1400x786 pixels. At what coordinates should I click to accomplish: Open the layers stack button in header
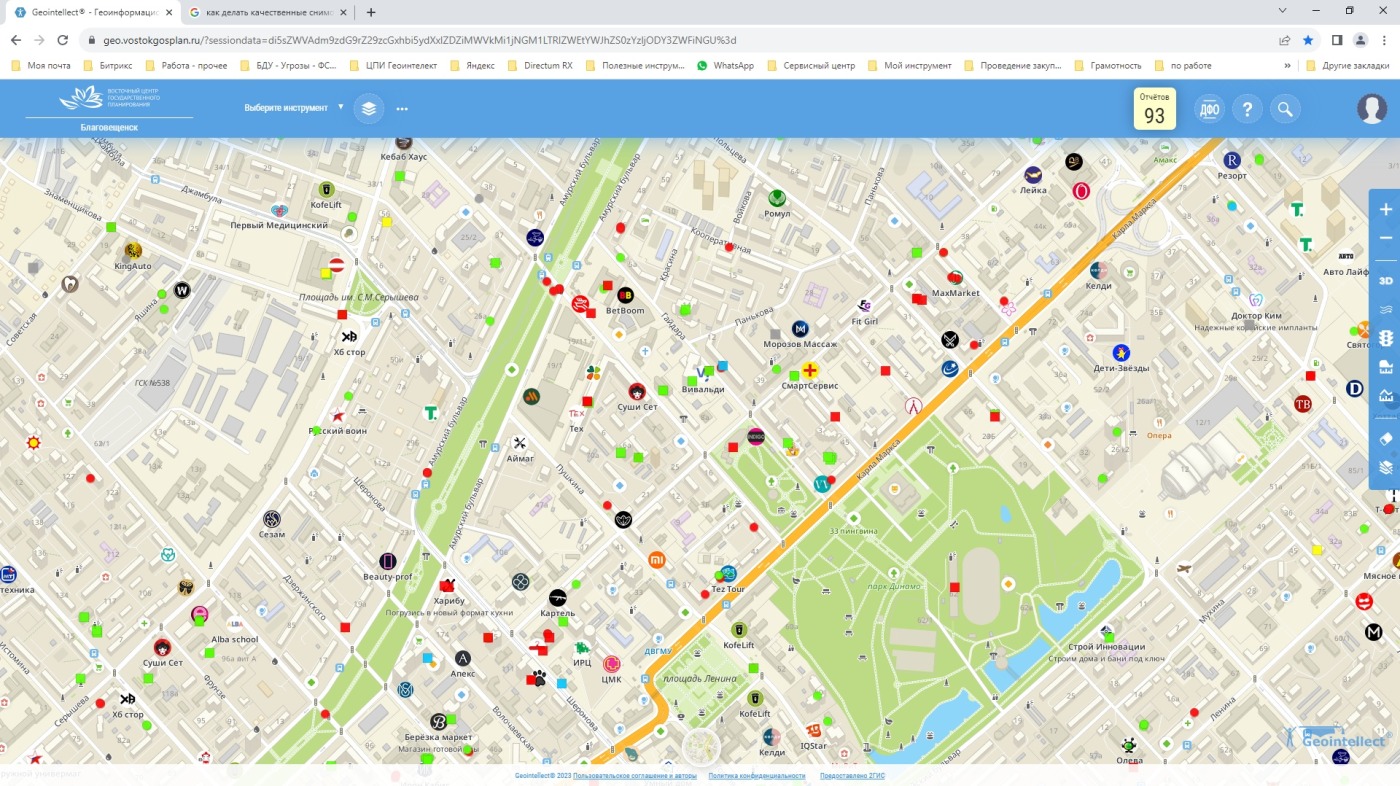[x=369, y=108]
